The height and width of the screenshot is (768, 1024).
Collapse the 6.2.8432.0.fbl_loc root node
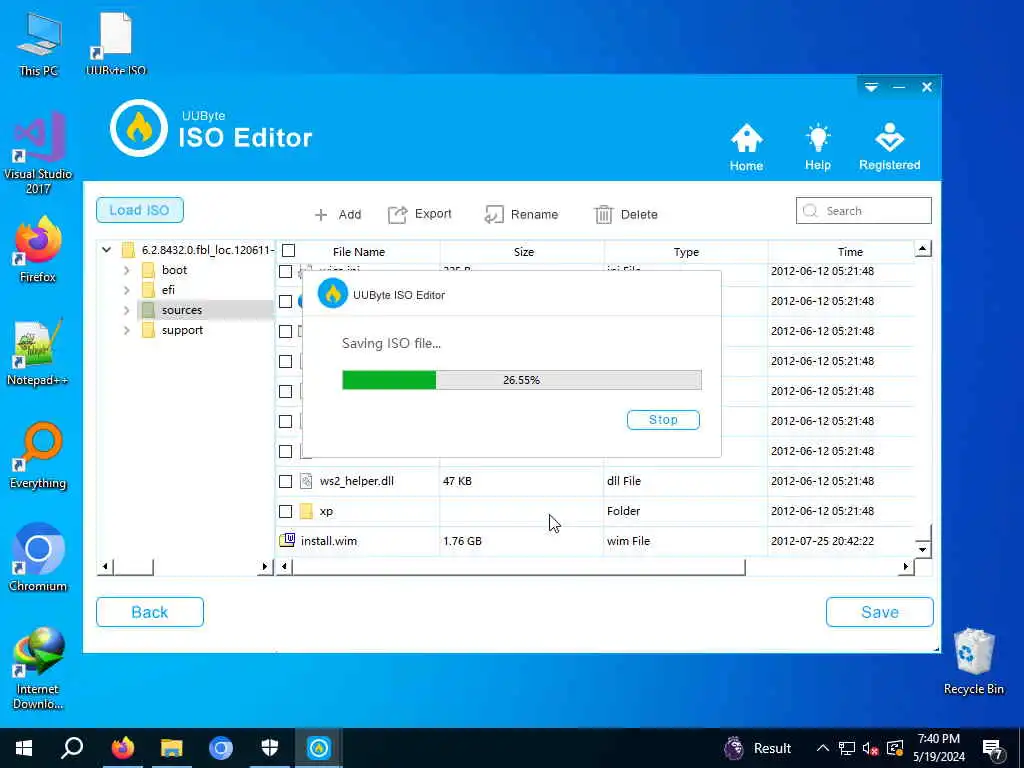click(x=106, y=249)
